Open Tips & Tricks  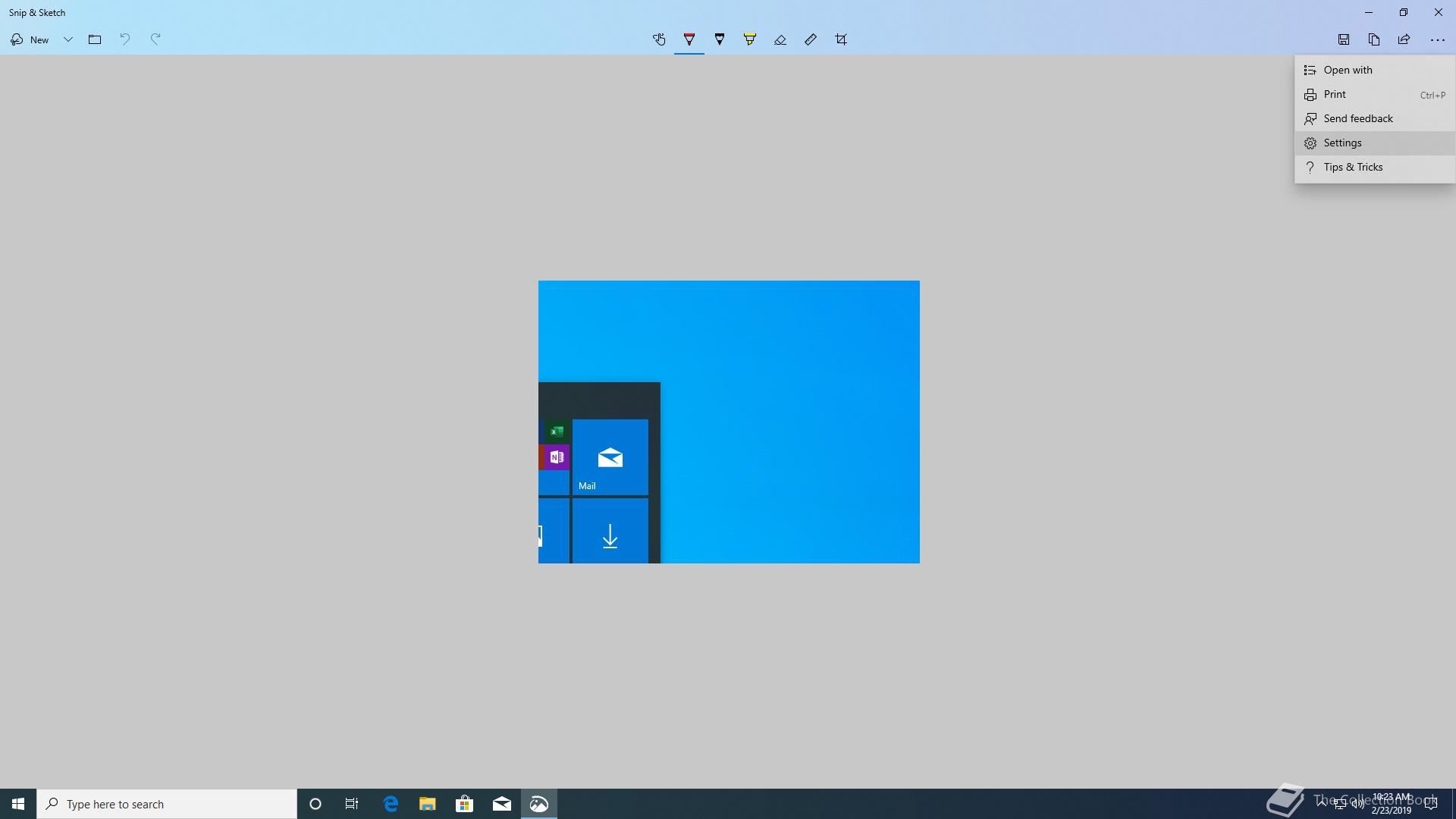click(x=1353, y=167)
